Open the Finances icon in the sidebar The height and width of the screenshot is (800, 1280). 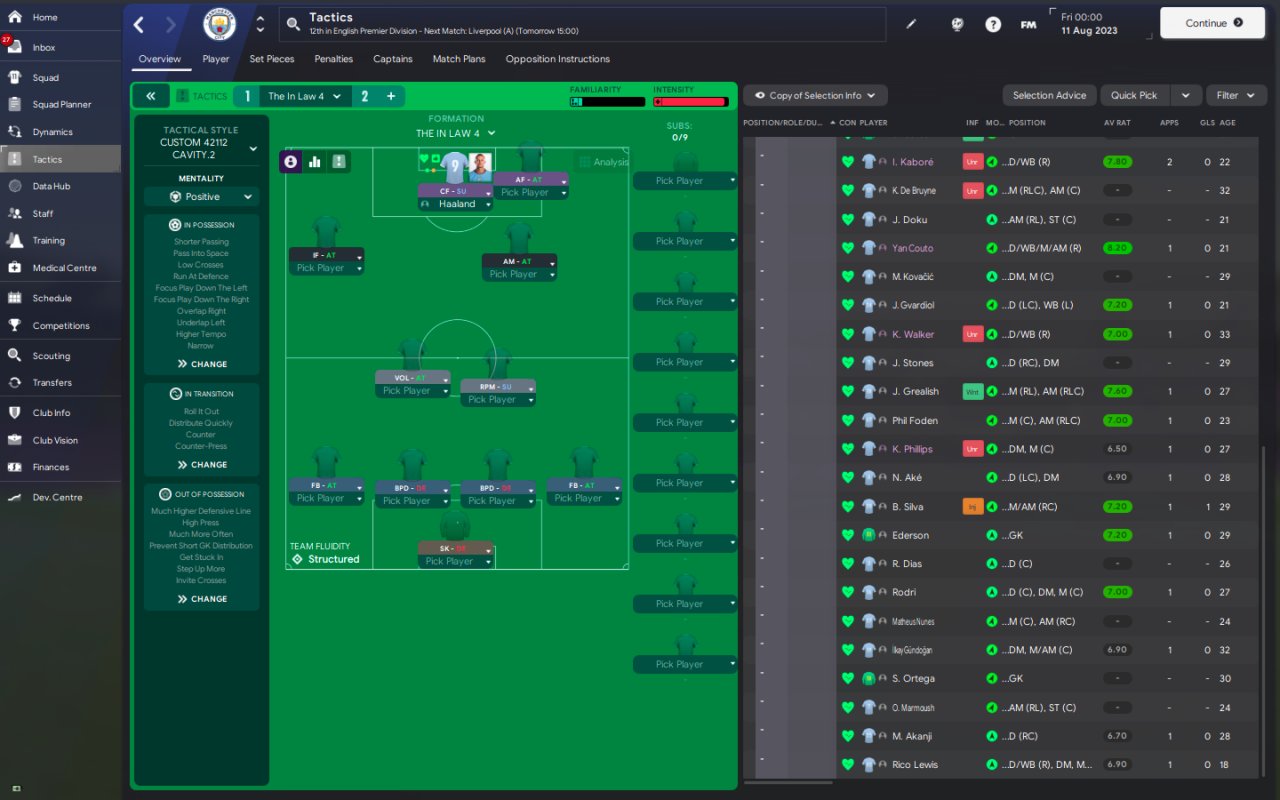pos(15,467)
